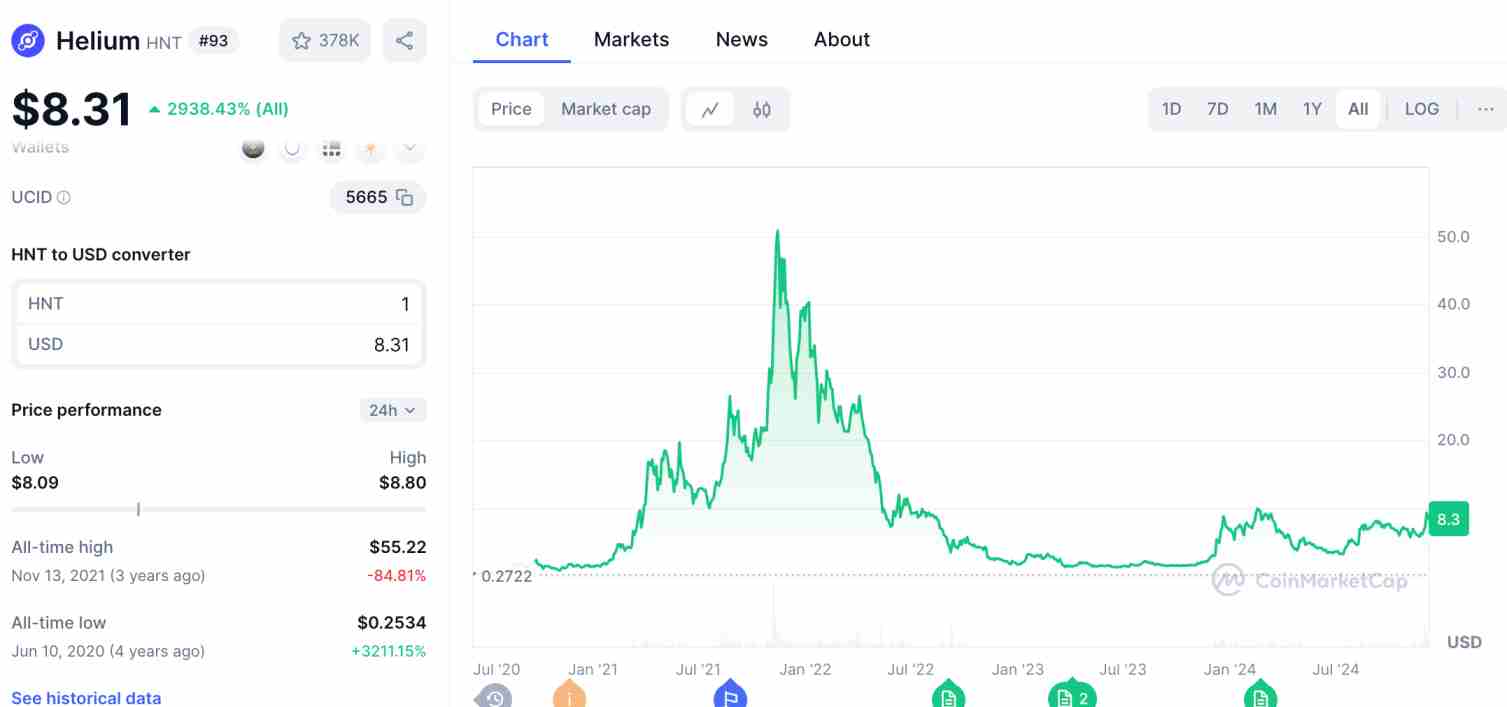Switch to the candlestick chart icon

(x=762, y=110)
